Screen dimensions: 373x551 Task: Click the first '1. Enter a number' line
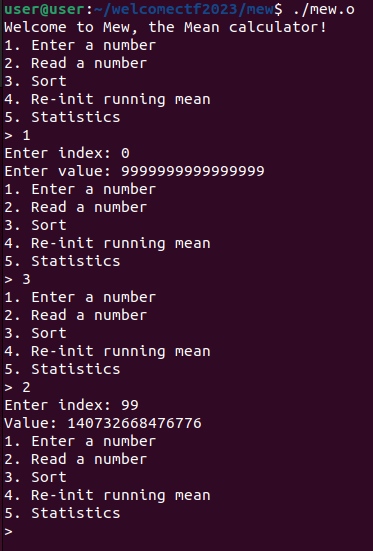[x=80, y=45]
